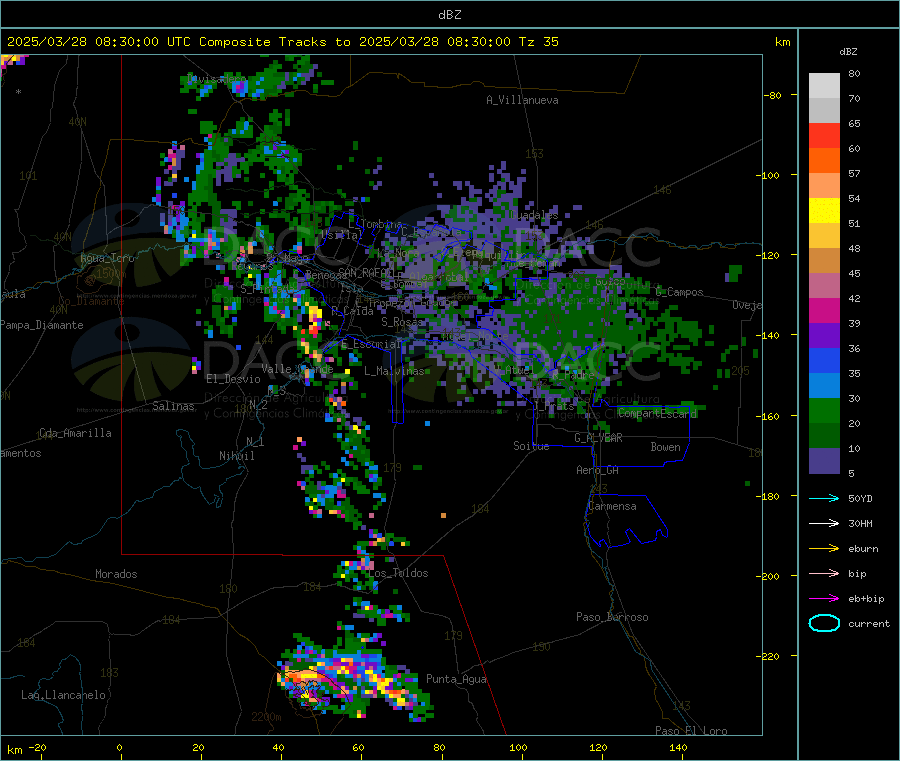Click the A_Villanueva map label
900x761 pixels.
(x=522, y=100)
